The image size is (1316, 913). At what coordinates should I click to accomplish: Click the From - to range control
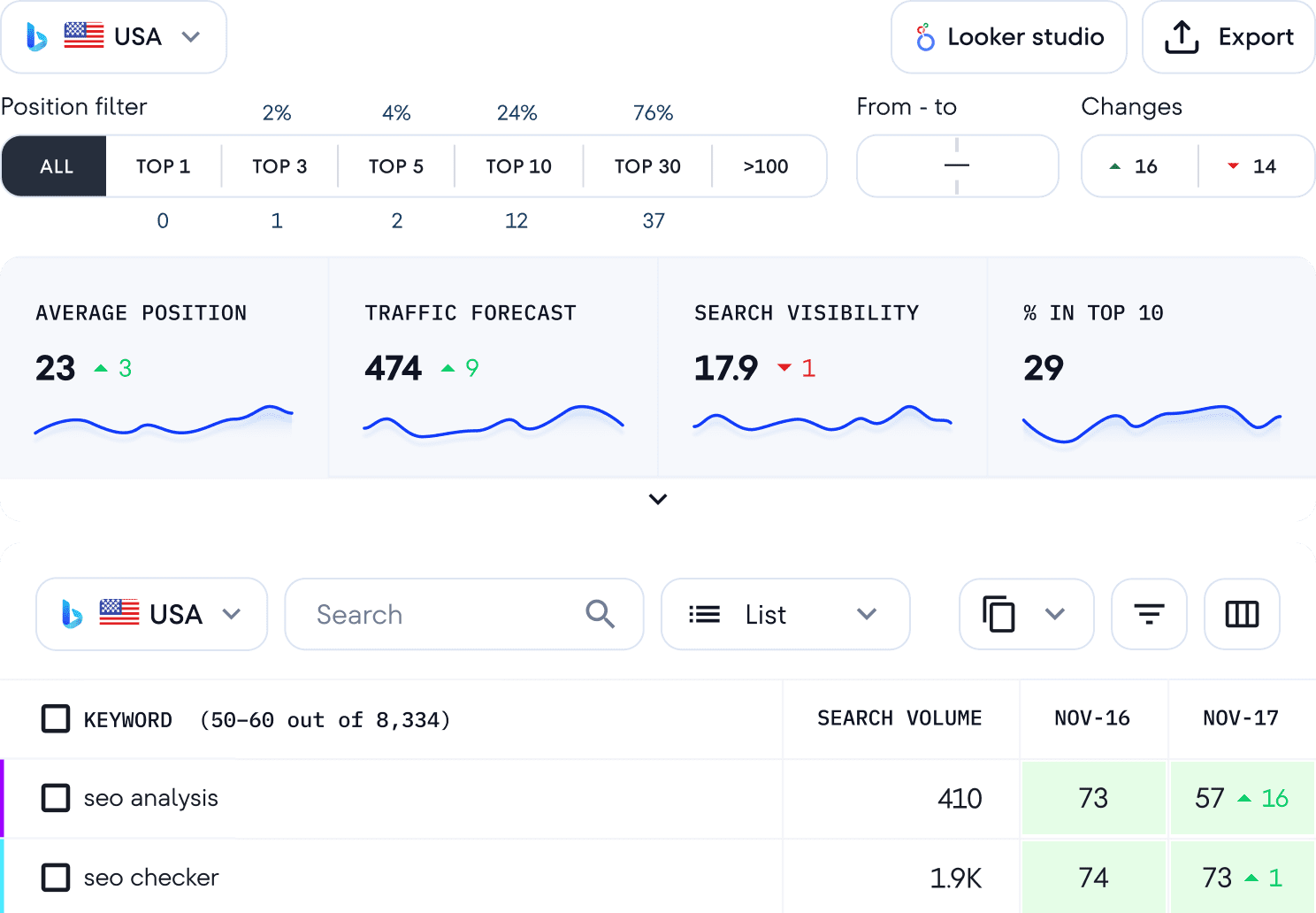[x=957, y=166]
